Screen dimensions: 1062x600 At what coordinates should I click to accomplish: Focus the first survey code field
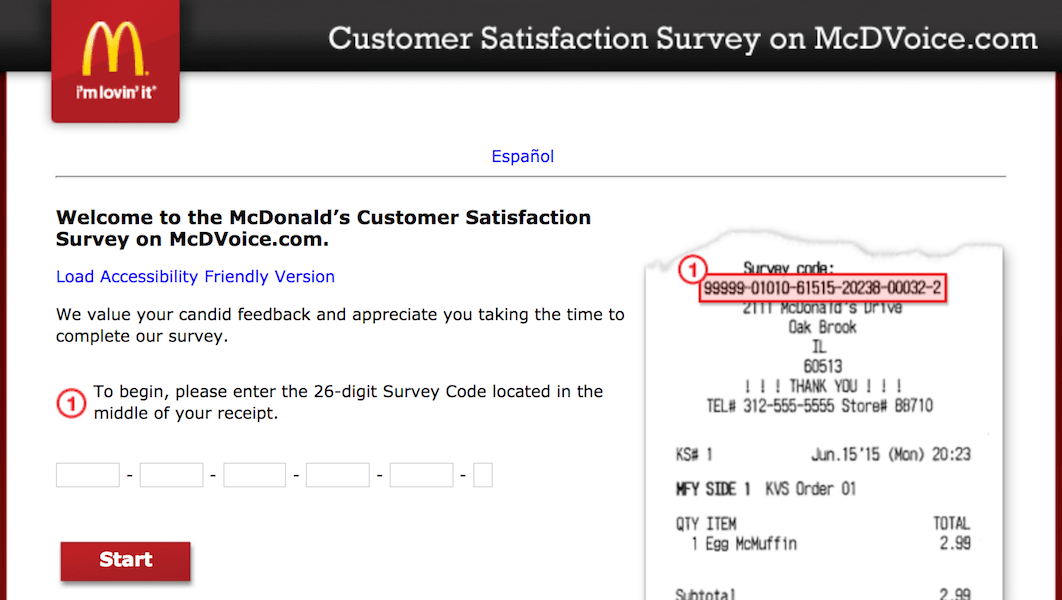tap(87, 475)
